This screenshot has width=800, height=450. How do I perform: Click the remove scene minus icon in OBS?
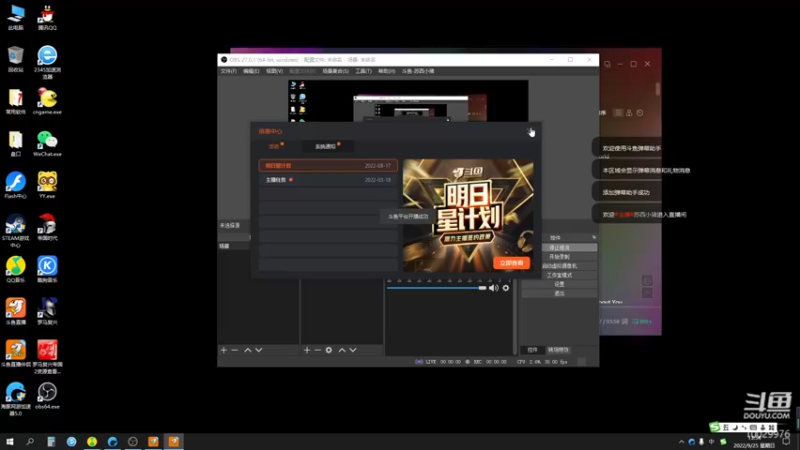(x=235, y=350)
